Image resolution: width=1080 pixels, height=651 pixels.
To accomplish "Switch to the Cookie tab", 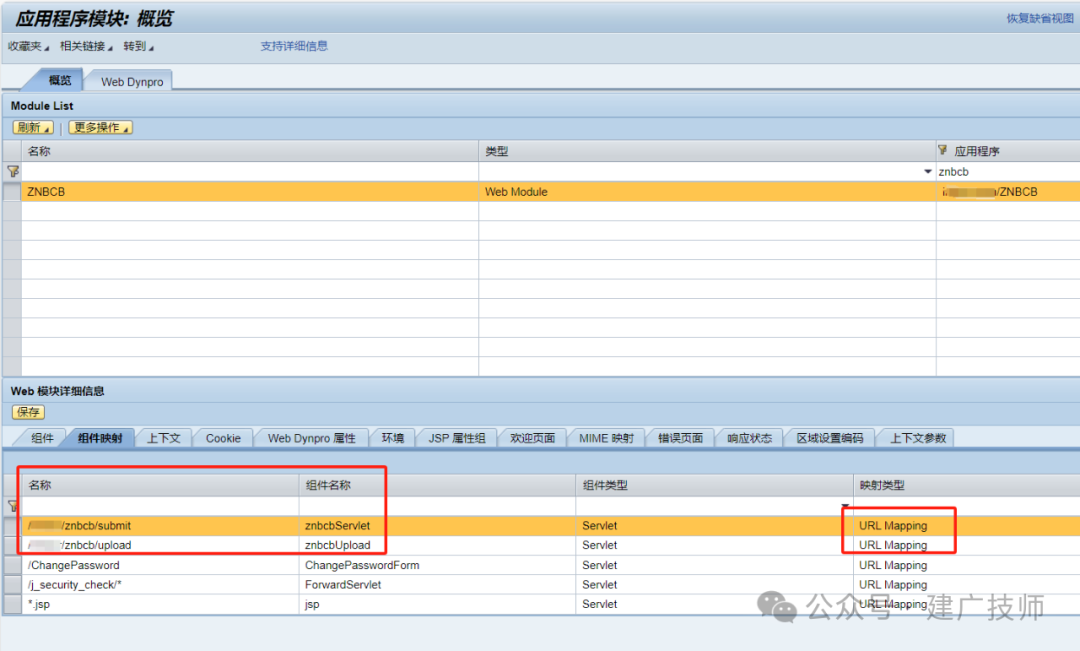I will pyautogui.click(x=223, y=438).
